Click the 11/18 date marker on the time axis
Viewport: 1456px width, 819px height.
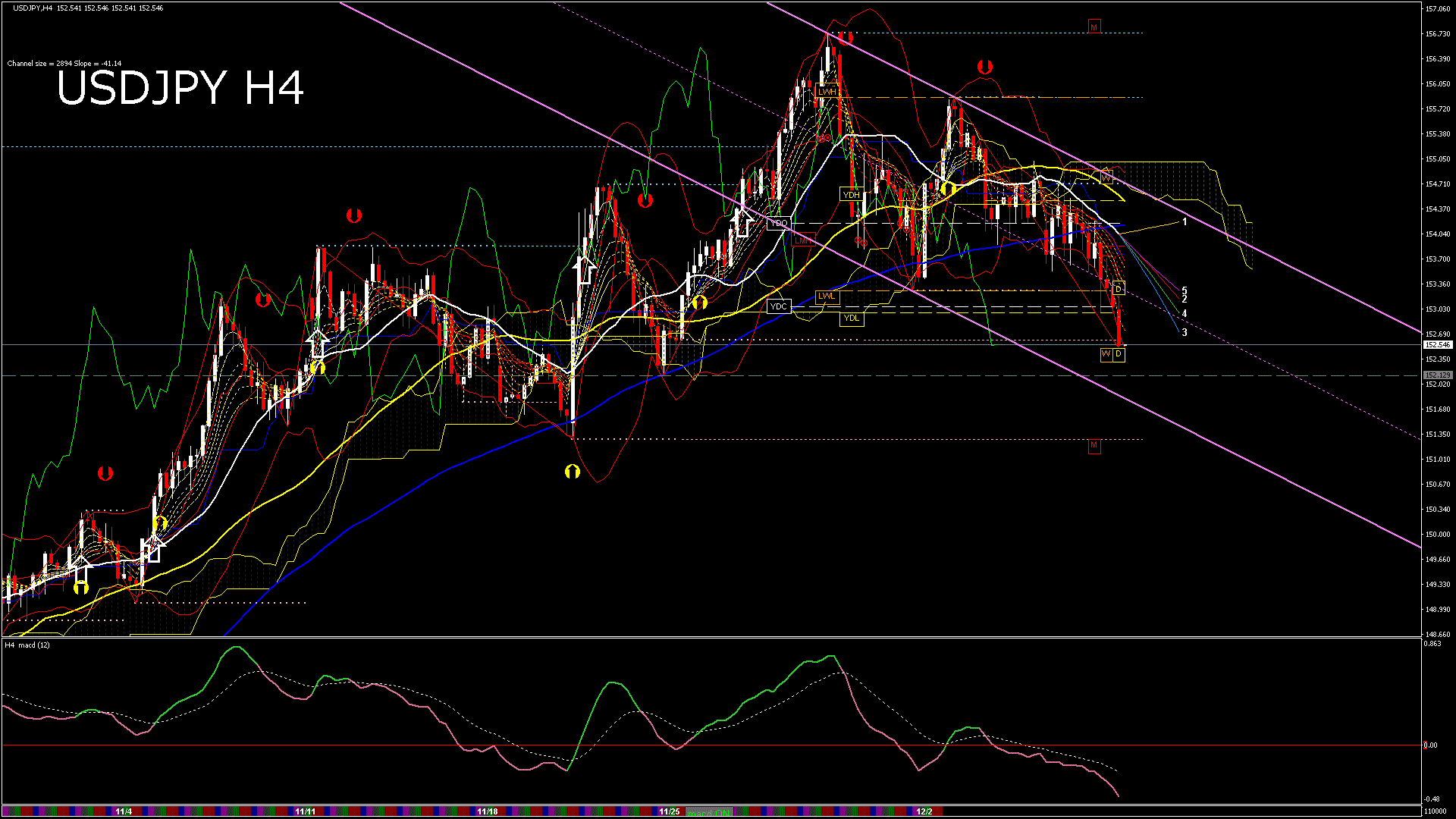pos(487,811)
